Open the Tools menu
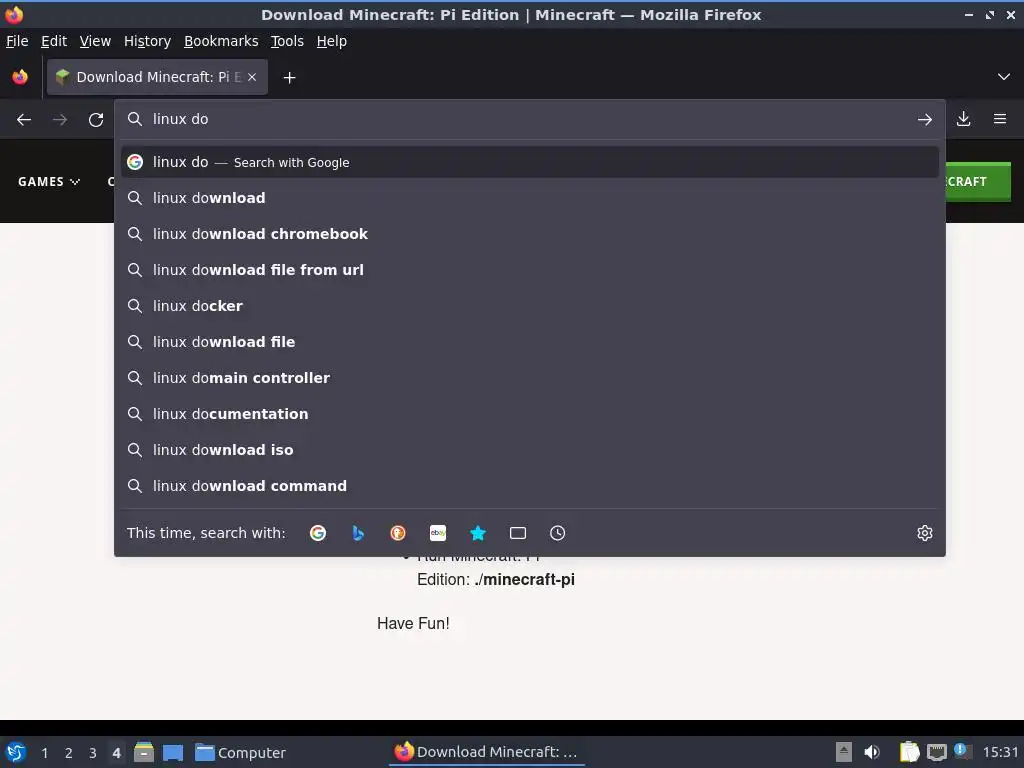 (x=287, y=41)
